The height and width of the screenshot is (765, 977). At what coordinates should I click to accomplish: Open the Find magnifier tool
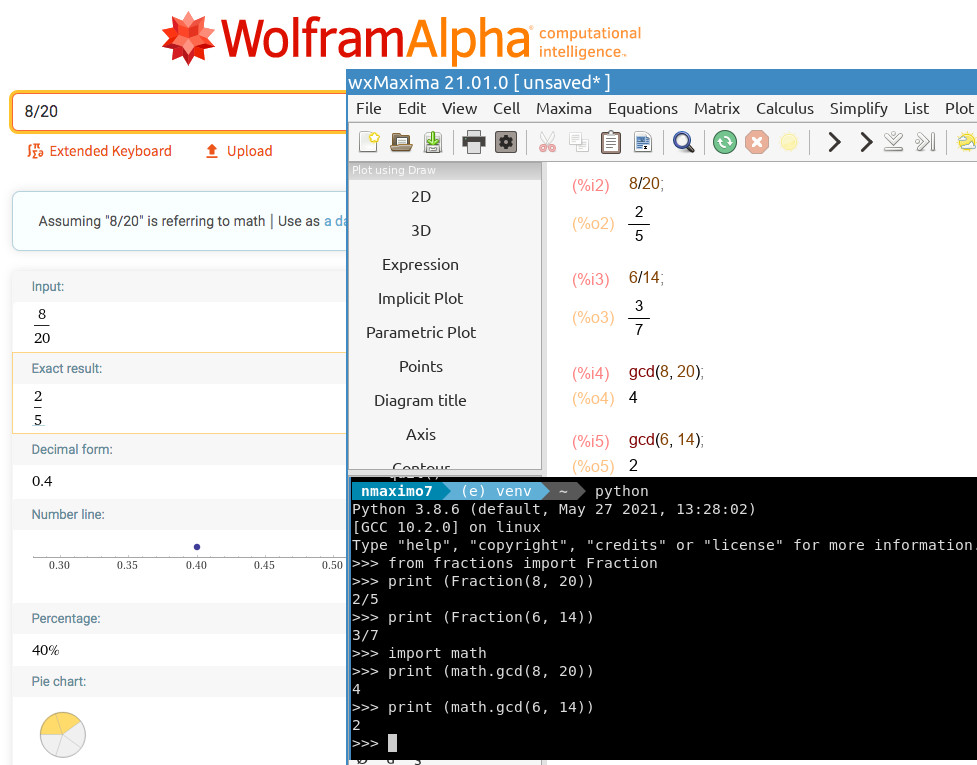[683, 142]
